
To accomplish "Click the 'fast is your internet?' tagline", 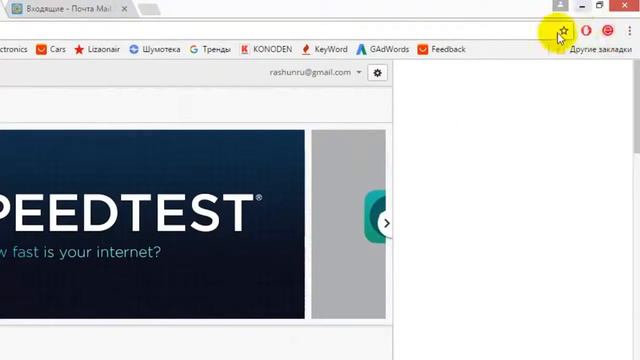I will click(87, 252).
